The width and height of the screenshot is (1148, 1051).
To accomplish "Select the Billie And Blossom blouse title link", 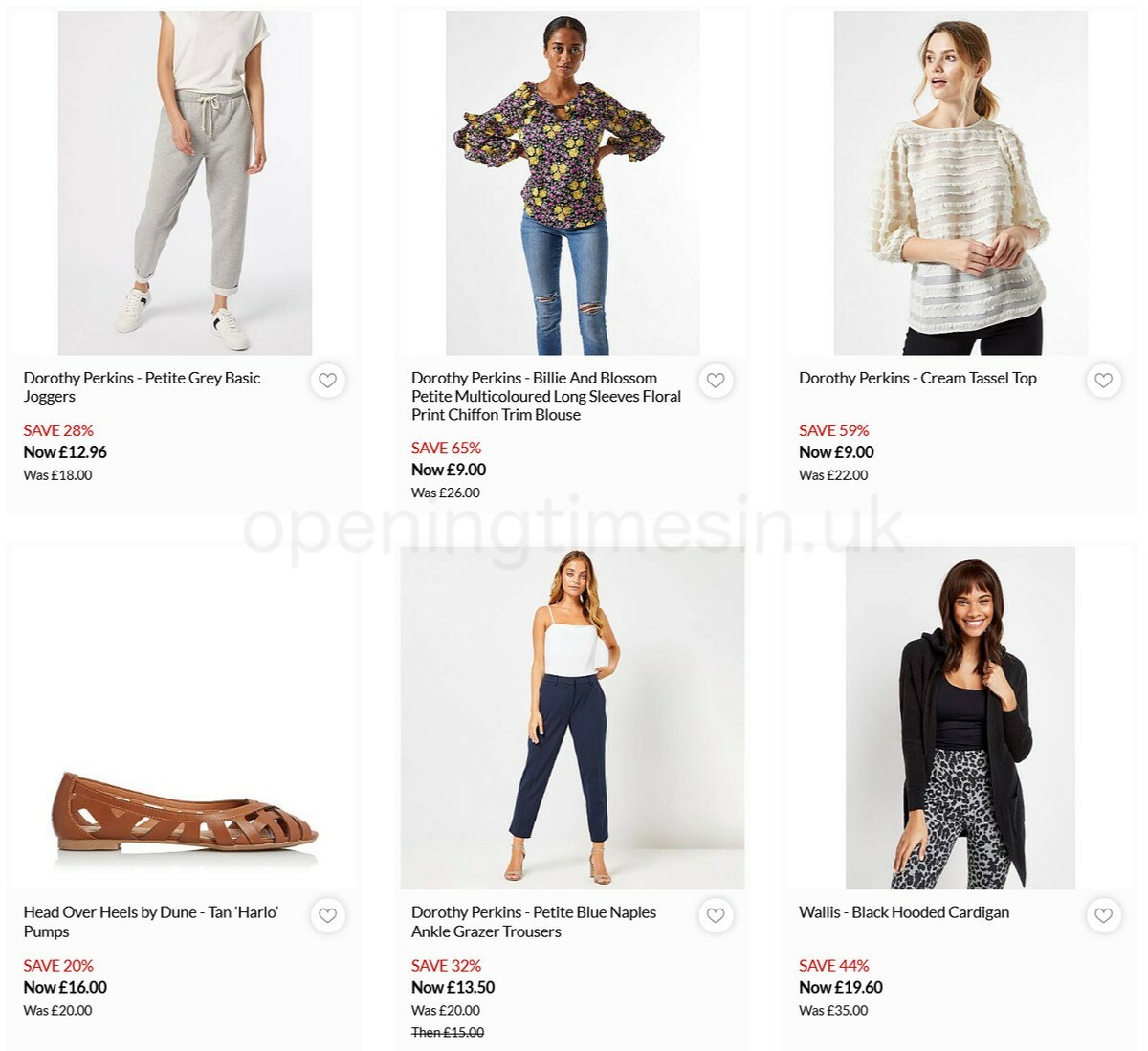I will click(545, 396).
